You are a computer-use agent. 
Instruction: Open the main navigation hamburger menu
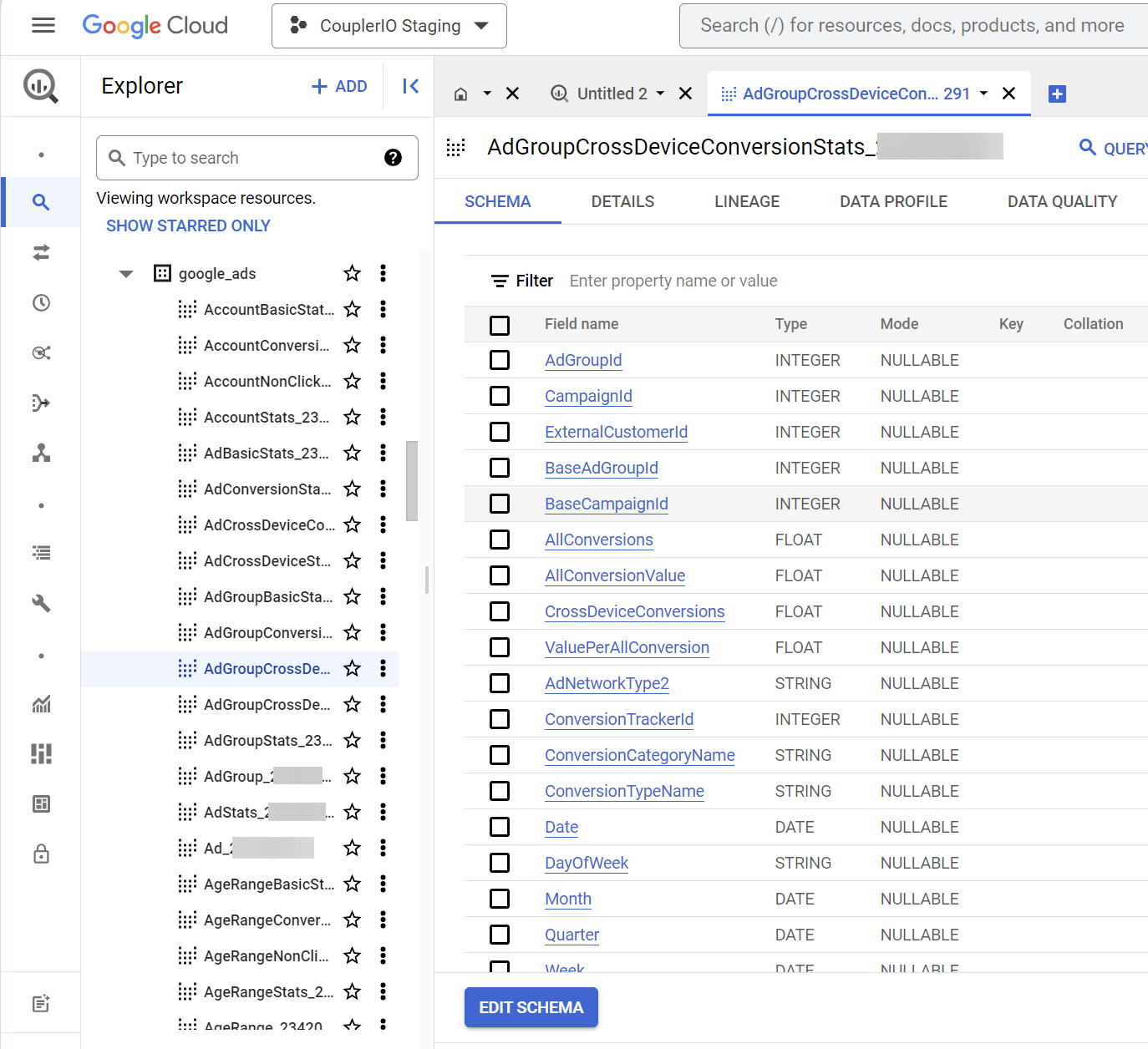coord(43,26)
